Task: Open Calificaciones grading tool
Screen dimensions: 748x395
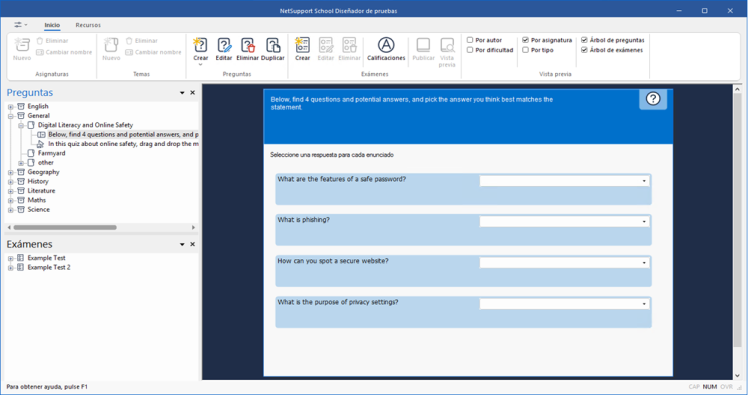Action: [x=386, y=49]
